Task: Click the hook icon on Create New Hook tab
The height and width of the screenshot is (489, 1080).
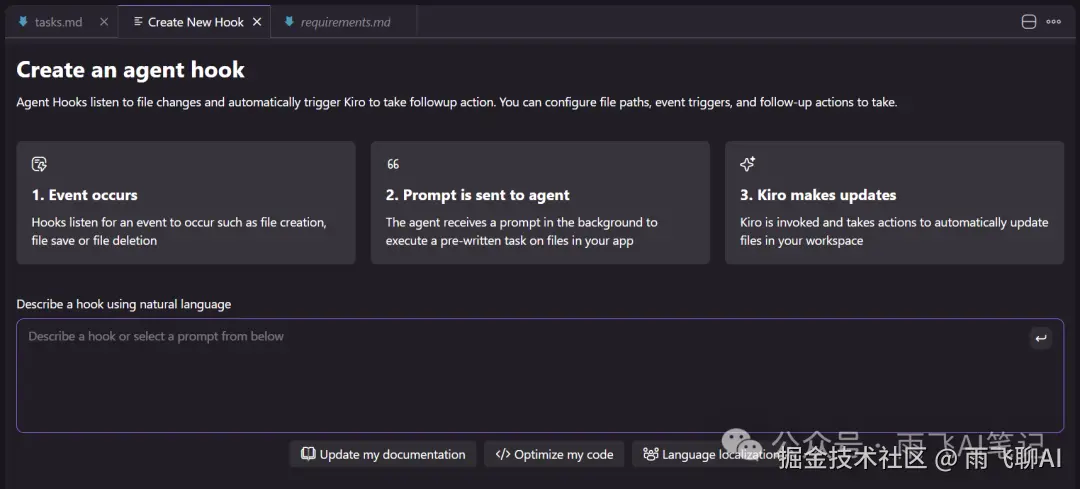Action: (138, 21)
